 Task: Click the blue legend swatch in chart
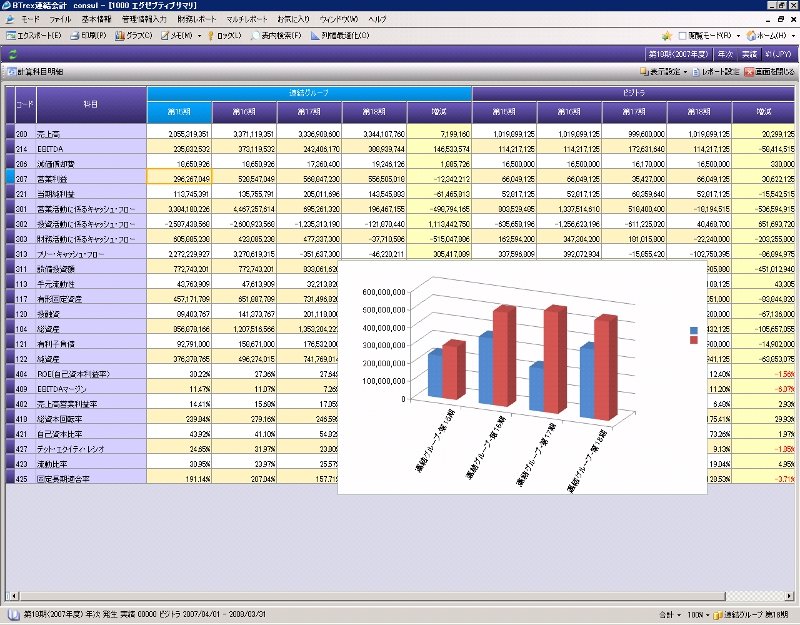693,331
